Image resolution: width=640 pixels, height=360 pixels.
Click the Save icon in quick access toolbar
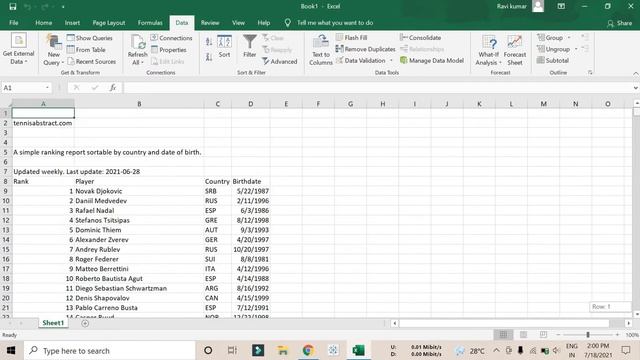(x=13, y=7)
